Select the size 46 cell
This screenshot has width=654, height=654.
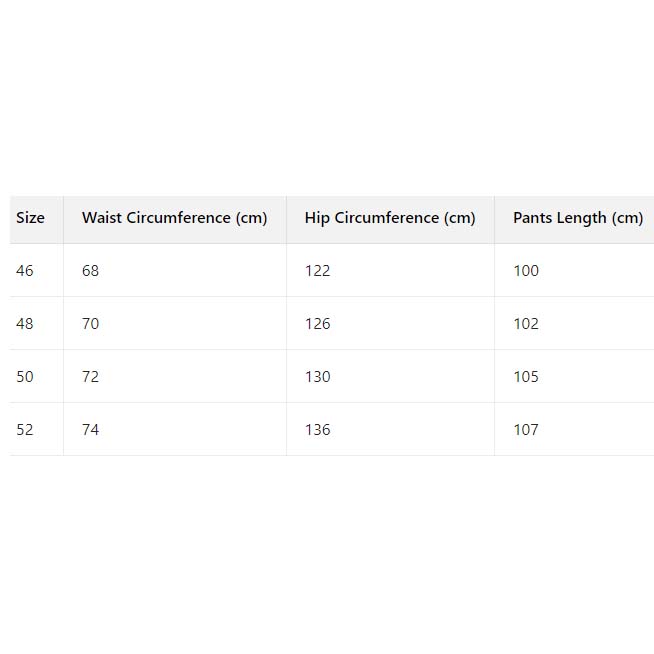pyautogui.click(x=25, y=271)
